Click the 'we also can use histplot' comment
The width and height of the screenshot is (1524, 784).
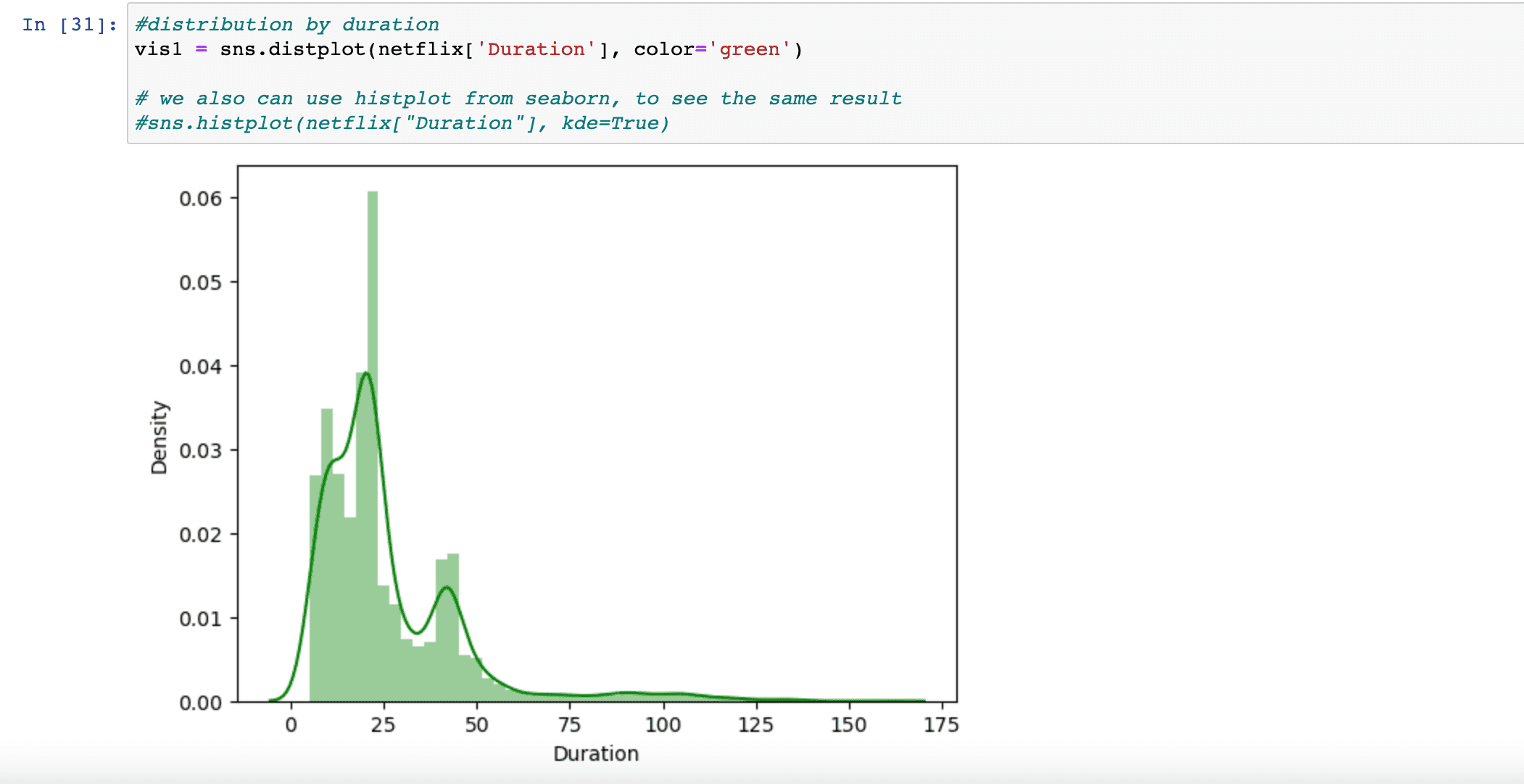click(518, 99)
